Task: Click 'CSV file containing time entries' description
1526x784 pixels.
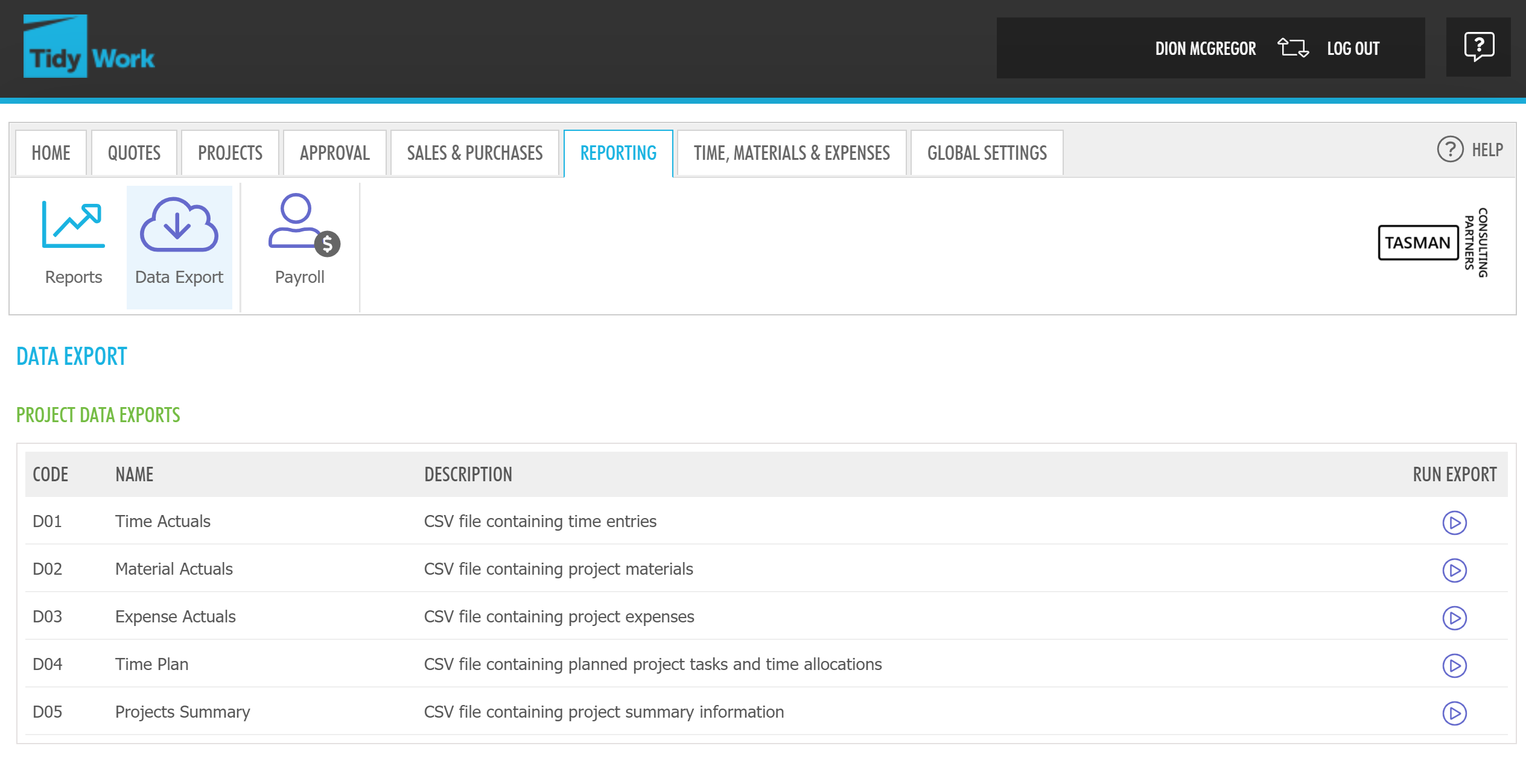Action: point(540,522)
